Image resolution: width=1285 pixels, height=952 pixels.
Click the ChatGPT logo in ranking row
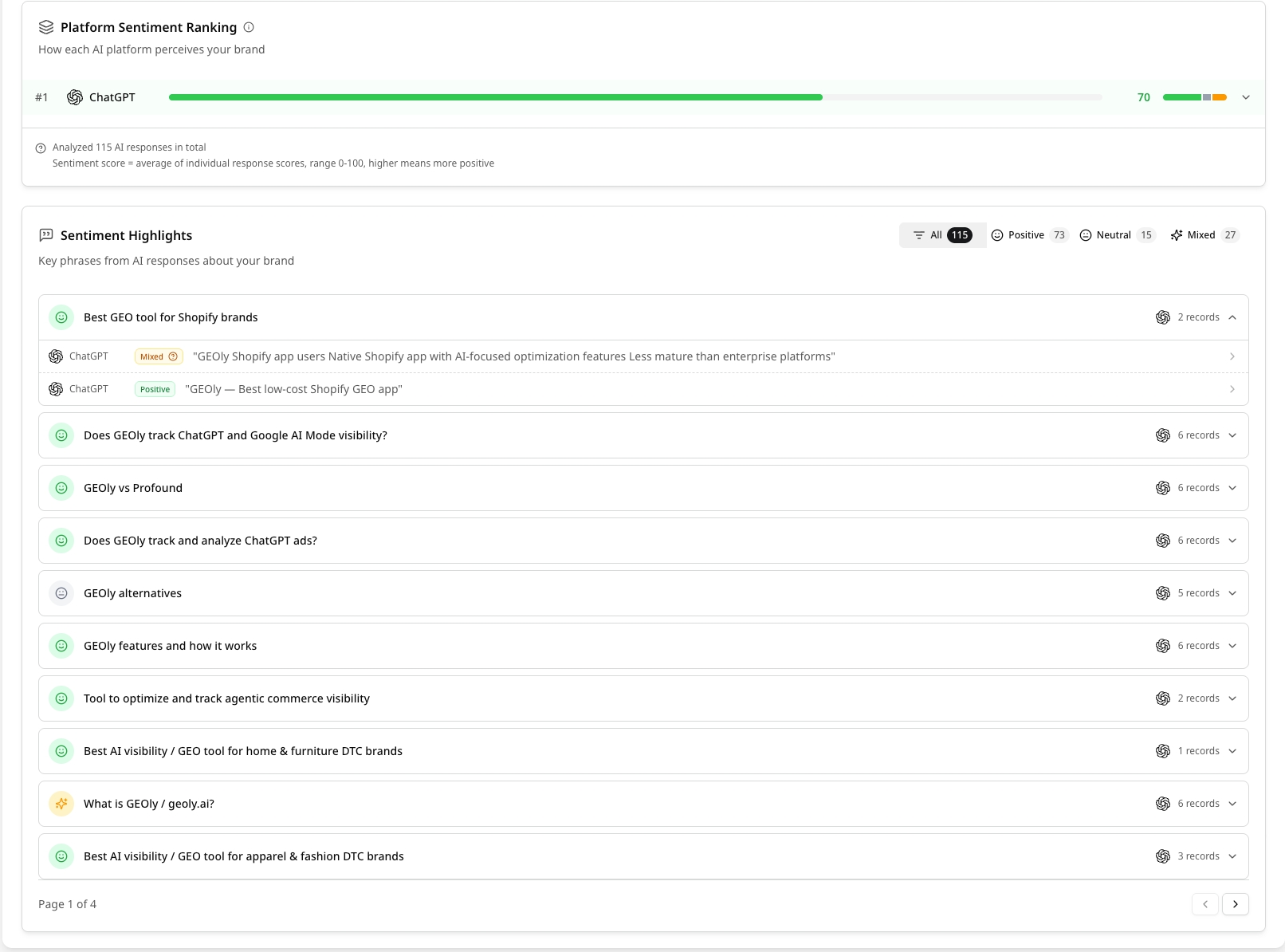75,97
